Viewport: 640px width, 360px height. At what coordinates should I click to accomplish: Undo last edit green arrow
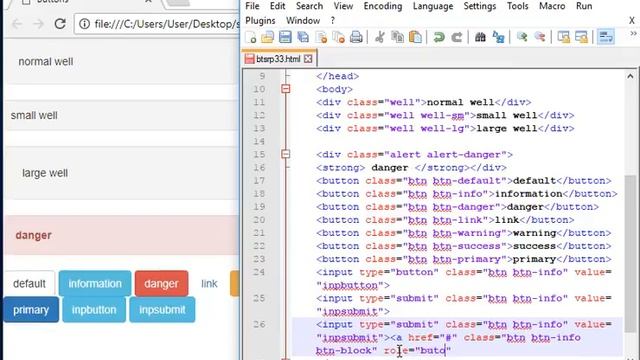coord(439,38)
